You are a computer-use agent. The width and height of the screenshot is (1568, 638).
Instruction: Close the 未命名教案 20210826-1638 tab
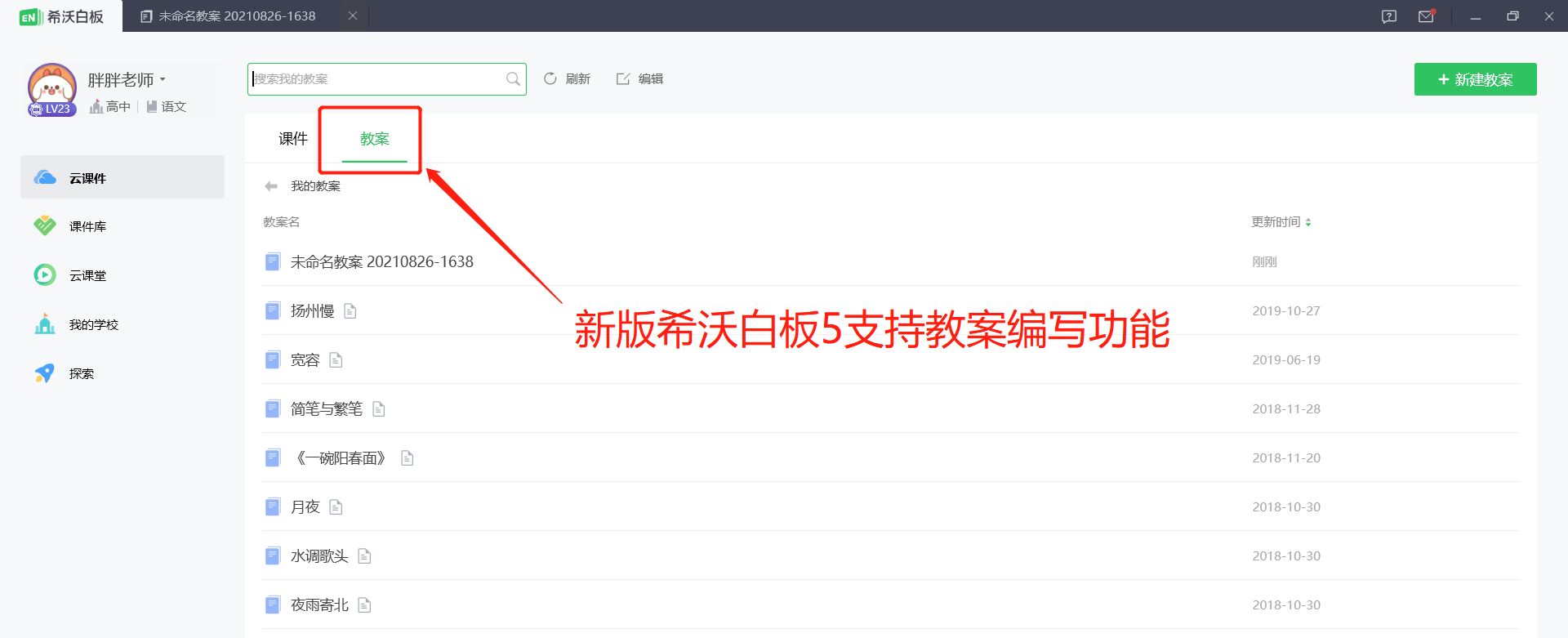[353, 16]
